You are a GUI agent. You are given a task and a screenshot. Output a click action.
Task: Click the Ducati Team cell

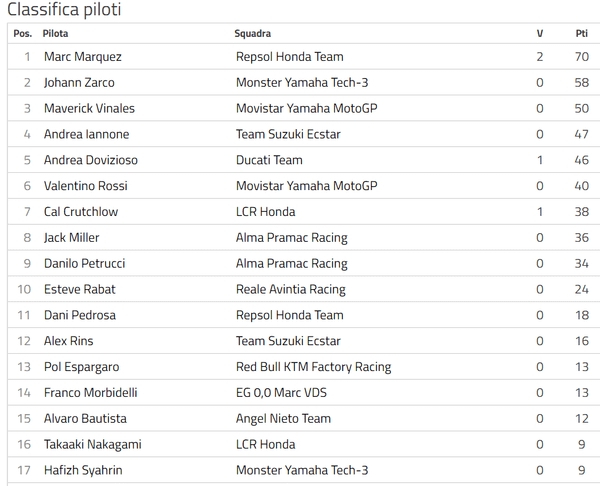(x=269, y=160)
